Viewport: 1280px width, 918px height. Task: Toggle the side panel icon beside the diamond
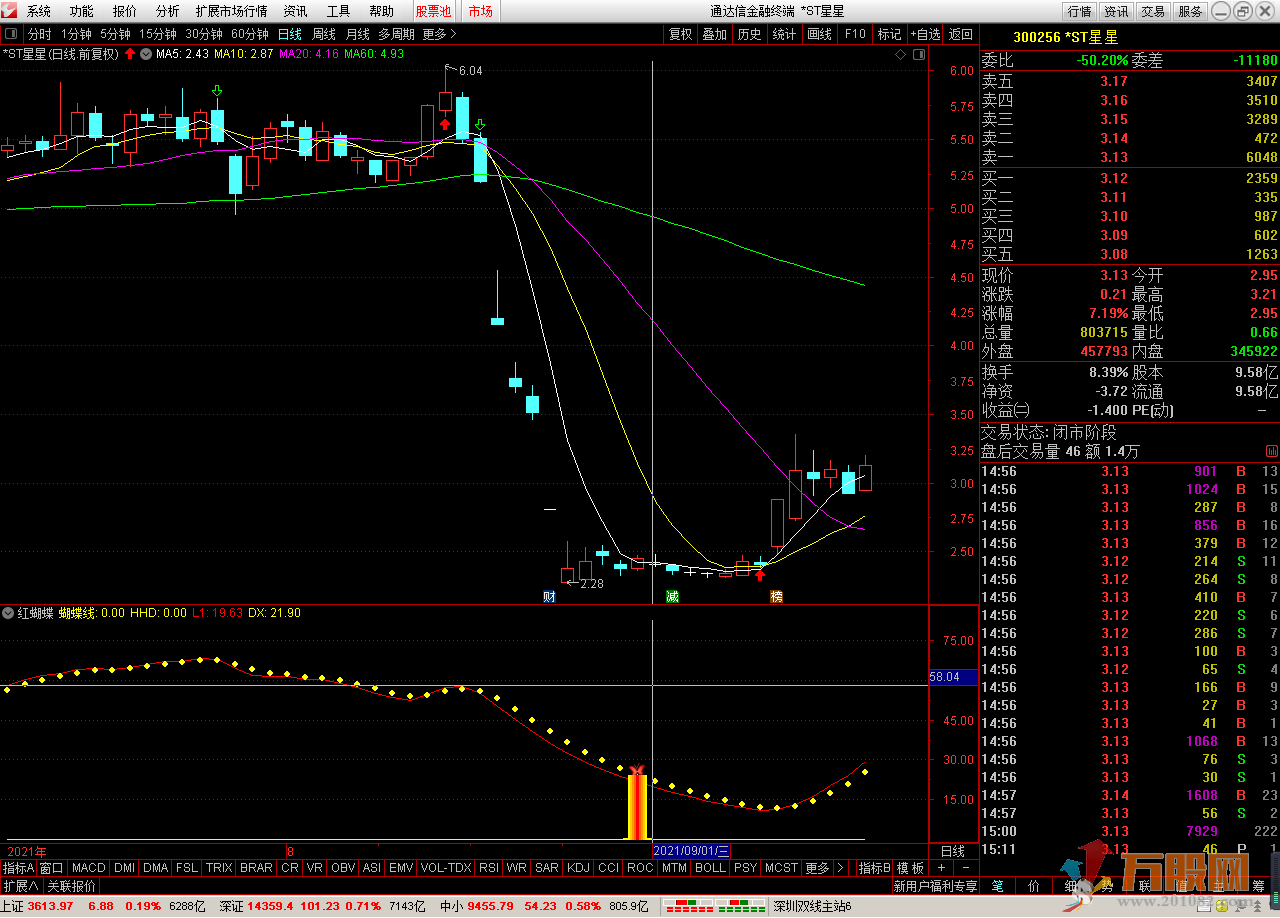[x=919, y=54]
